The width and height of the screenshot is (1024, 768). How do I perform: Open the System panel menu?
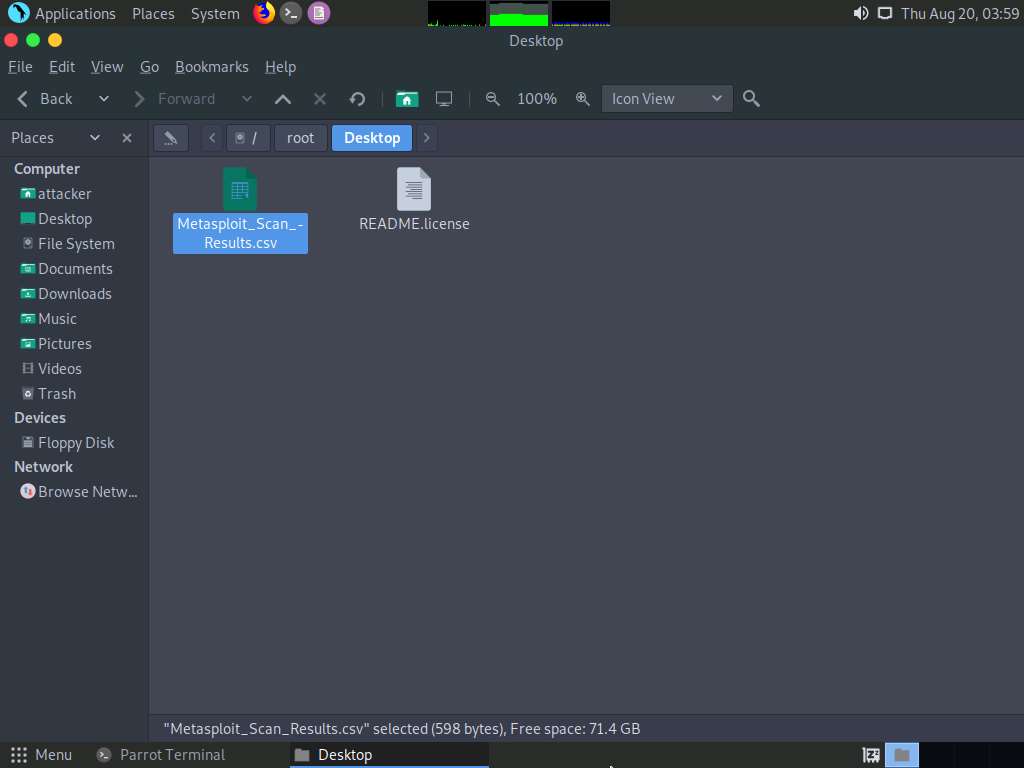(x=216, y=13)
